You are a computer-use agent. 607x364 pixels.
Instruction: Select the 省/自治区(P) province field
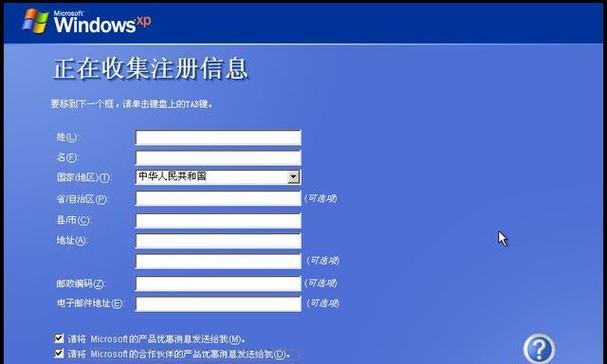pyautogui.click(x=218, y=198)
